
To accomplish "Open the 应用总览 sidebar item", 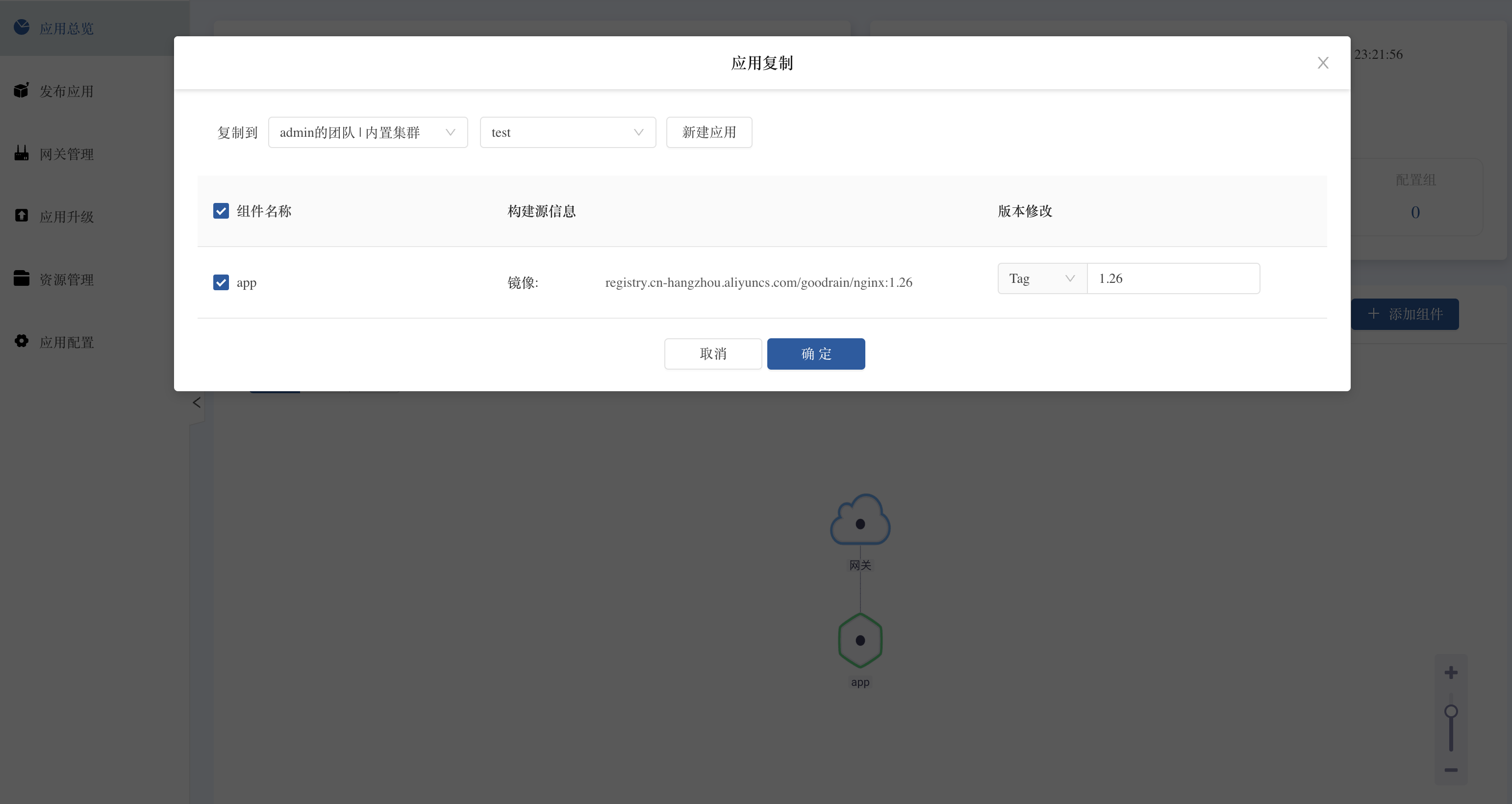I will pyautogui.click(x=94, y=28).
